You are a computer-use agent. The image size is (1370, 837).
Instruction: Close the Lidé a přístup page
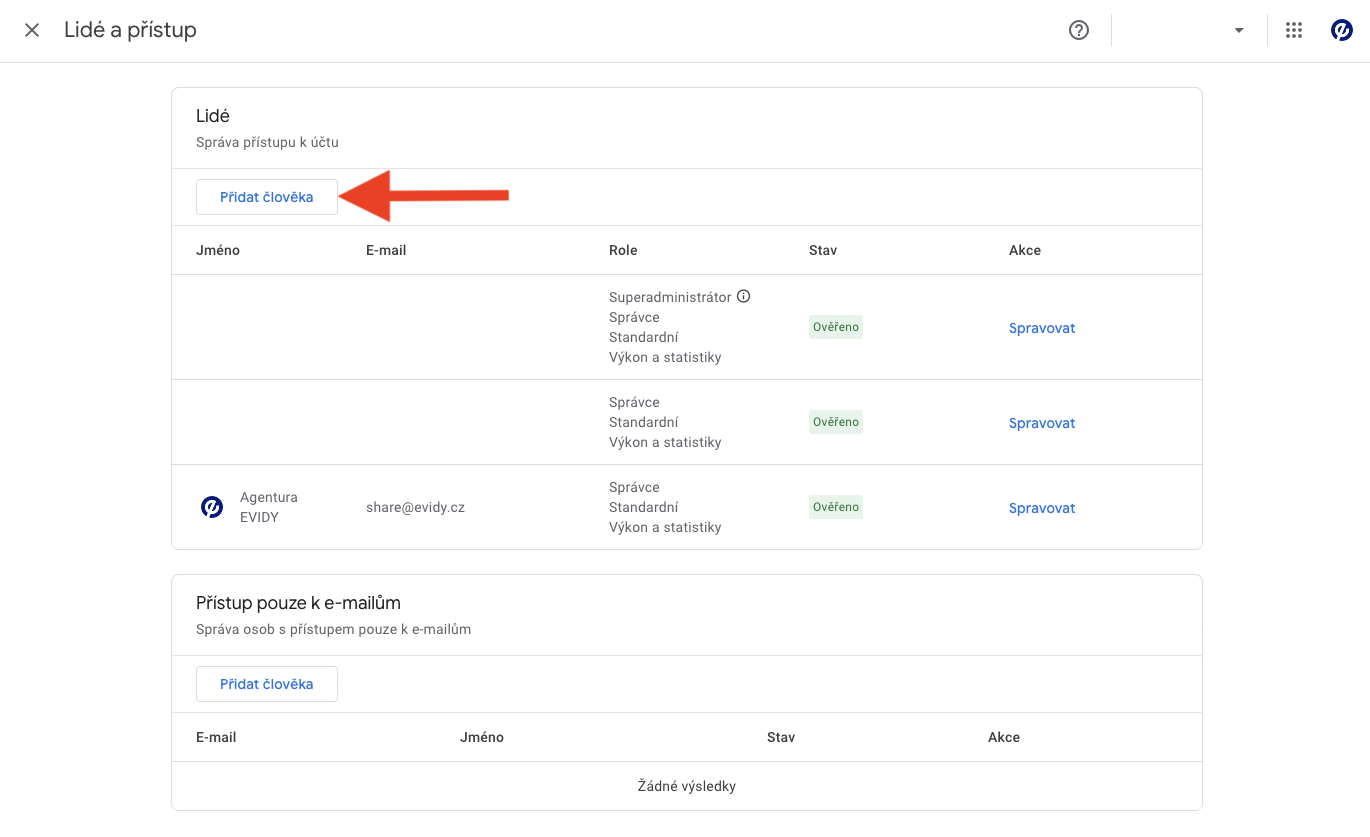pyautogui.click(x=32, y=30)
